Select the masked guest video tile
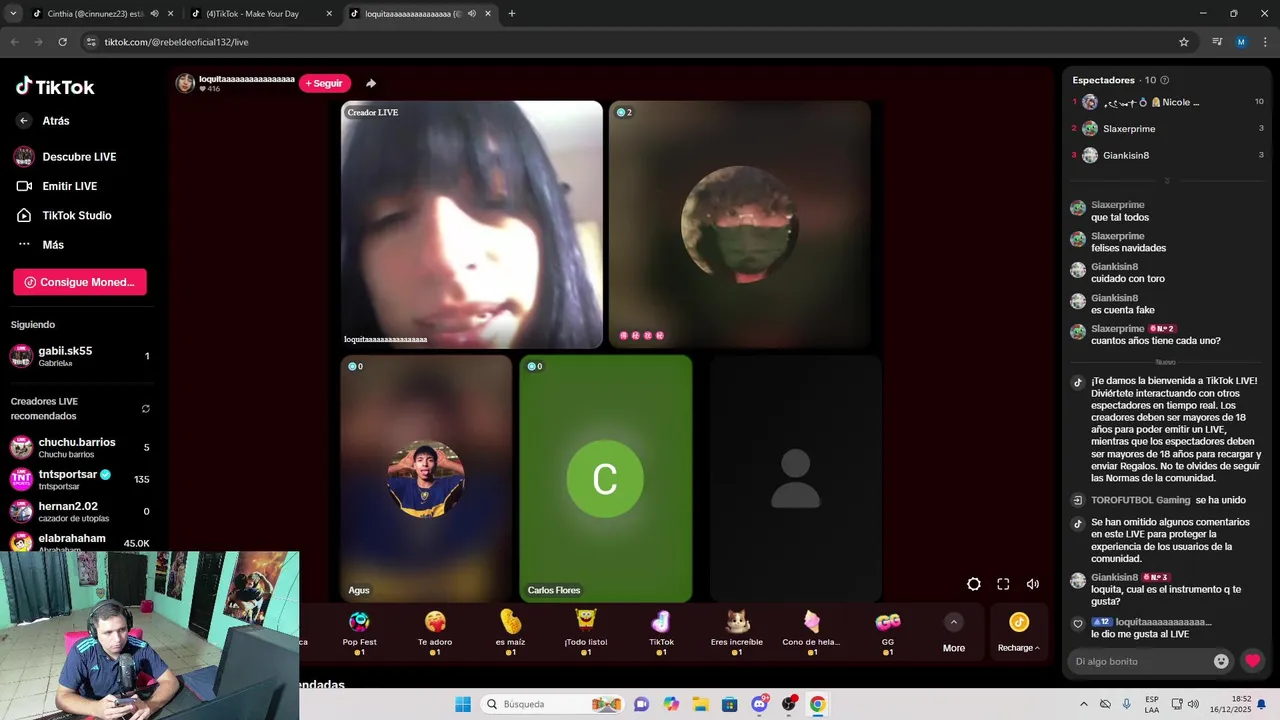1280x720 pixels. click(x=740, y=225)
